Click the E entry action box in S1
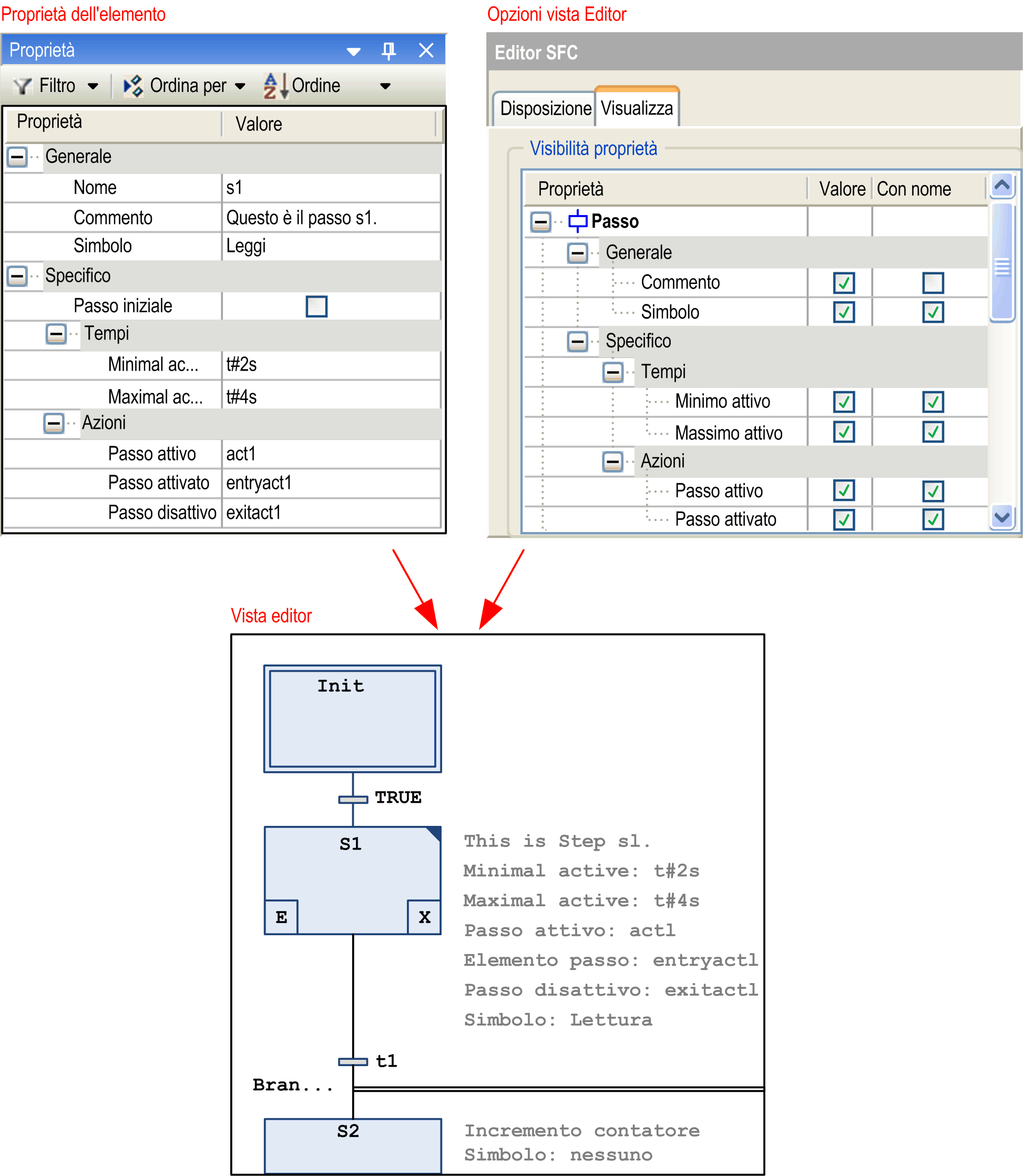 (x=281, y=917)
